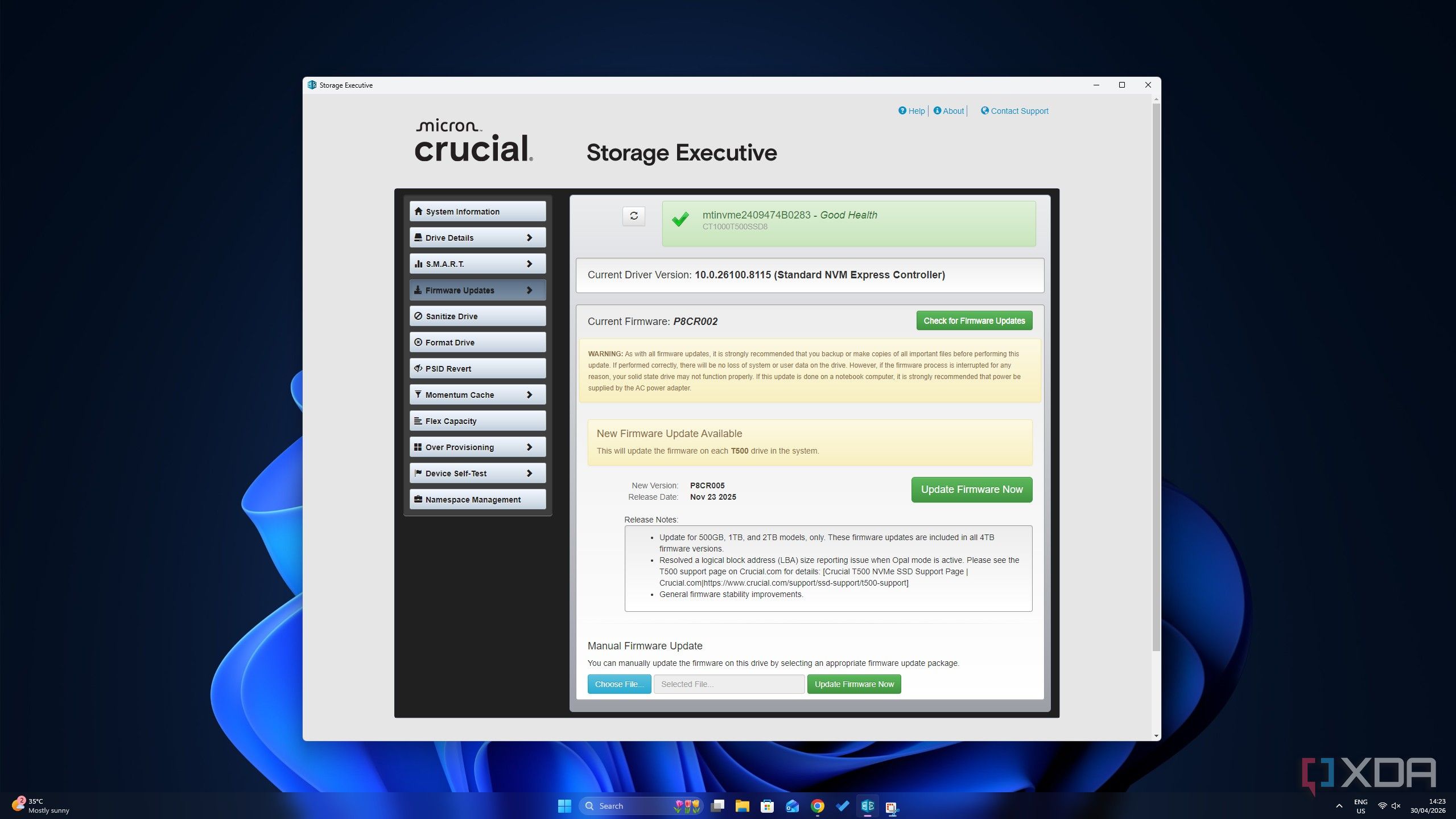Screen dimensions: 1456x819
Task: Click manual section Update Firmware Now button
Action: 854,684
